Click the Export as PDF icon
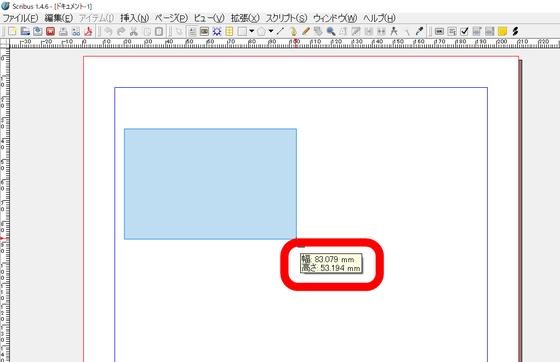This screenshot has width=560, height=362. [88, 31]
